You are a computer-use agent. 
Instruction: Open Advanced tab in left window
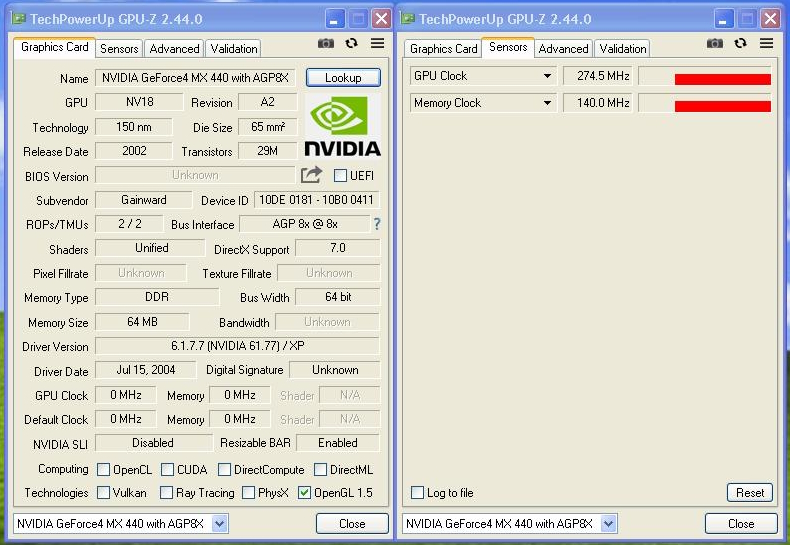point(174,49)
